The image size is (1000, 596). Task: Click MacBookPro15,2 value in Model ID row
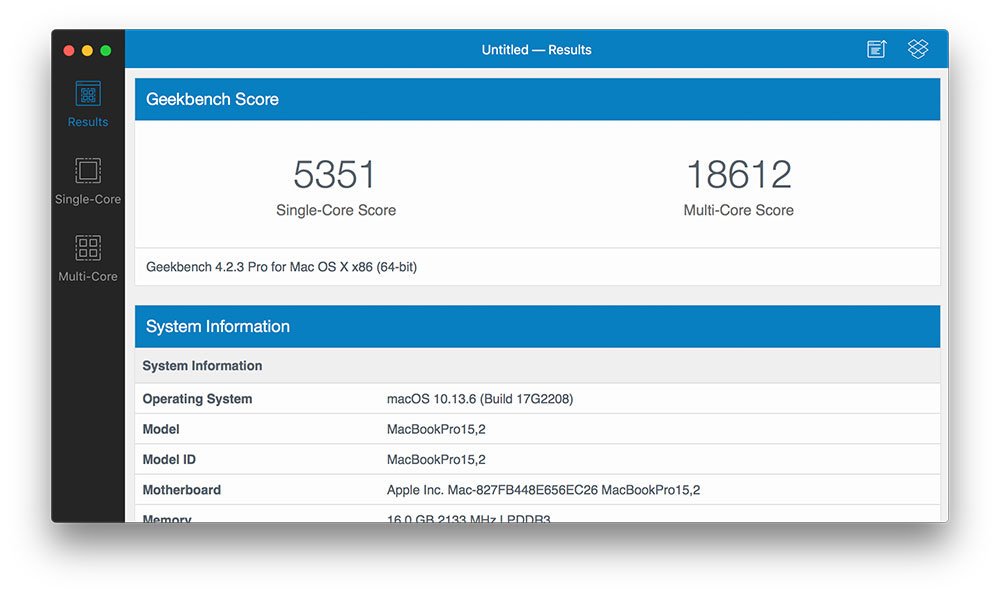[436, 460]
